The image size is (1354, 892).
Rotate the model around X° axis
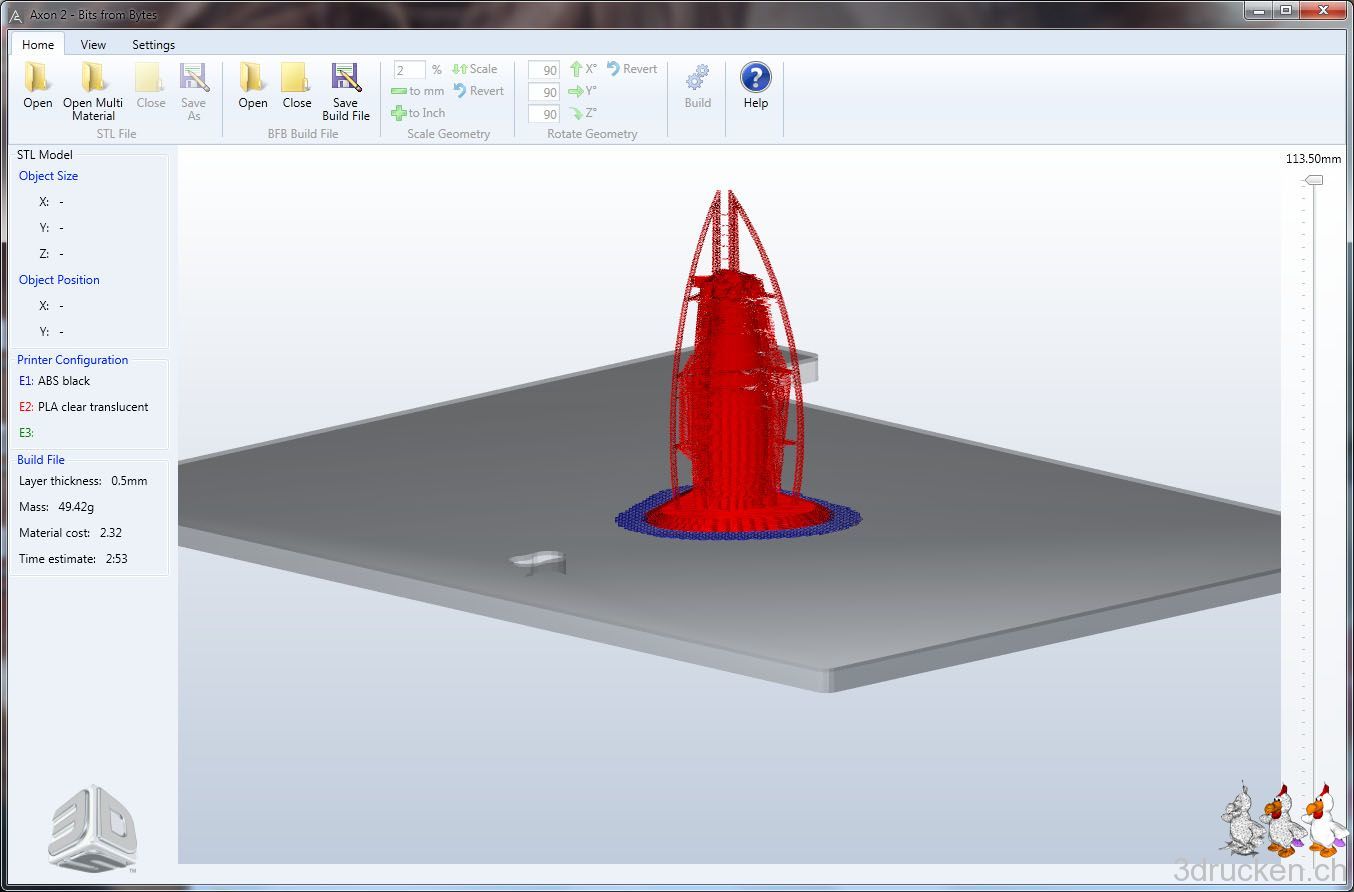click(x=583, y=69)
